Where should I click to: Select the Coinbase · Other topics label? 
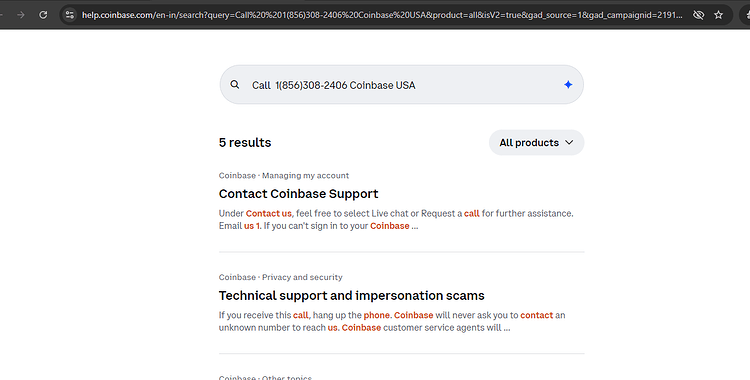pos(265,378)
